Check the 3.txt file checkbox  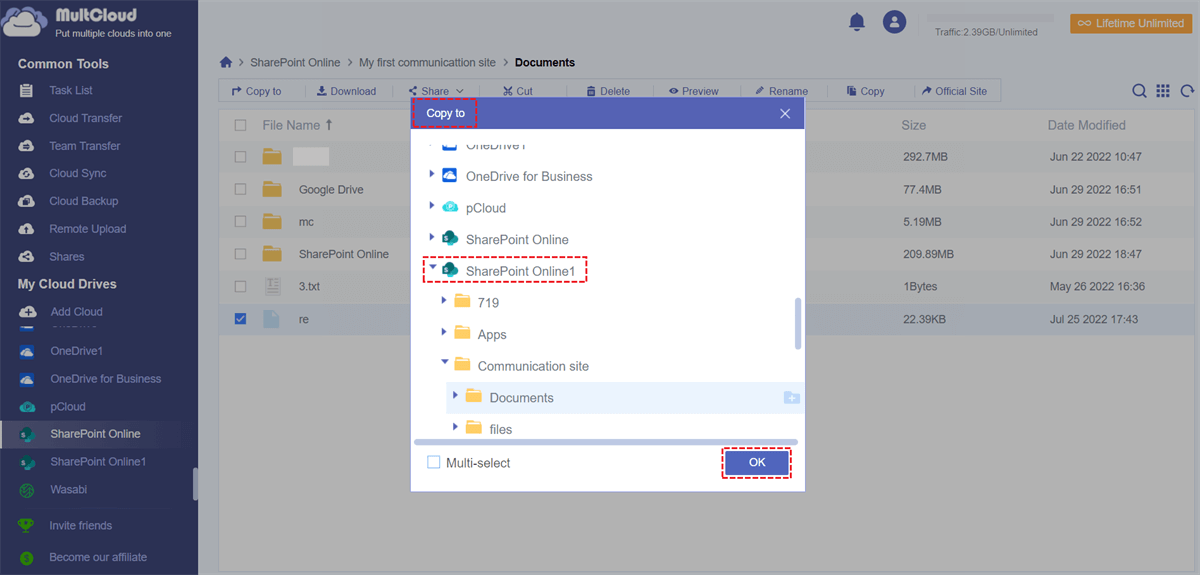click(240, 286)
